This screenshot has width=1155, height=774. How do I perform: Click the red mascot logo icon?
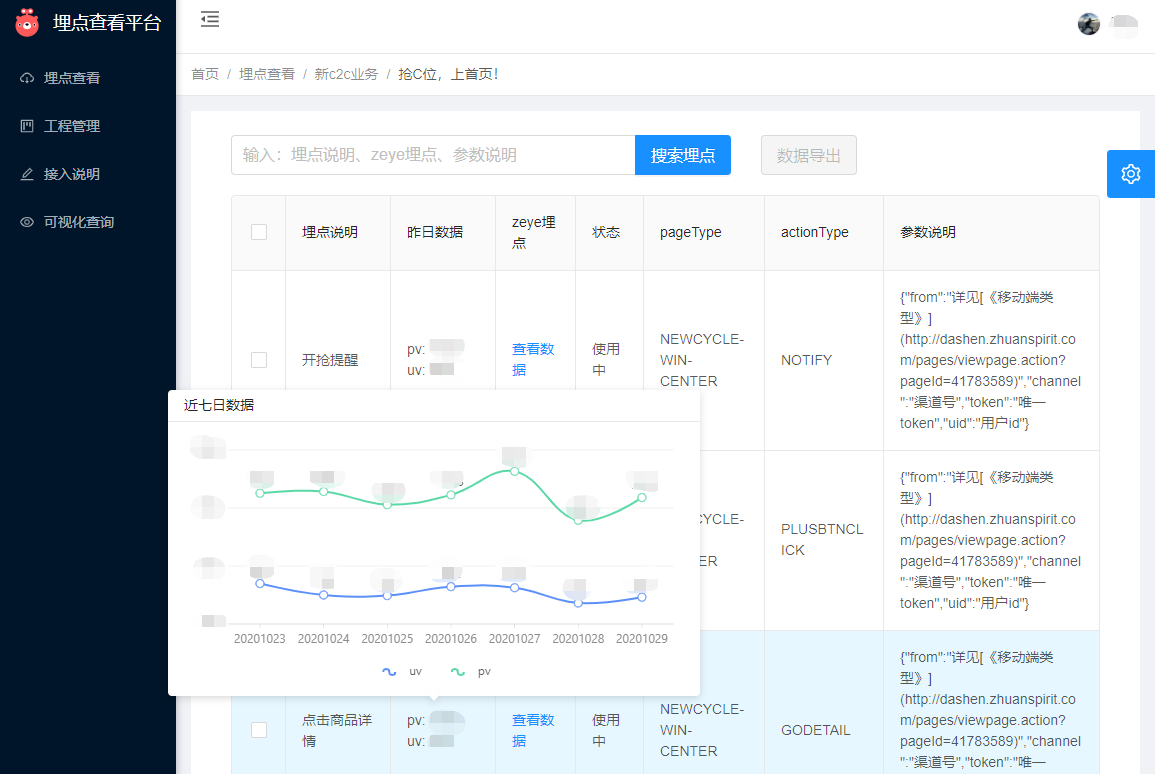(x=27, y=23)
